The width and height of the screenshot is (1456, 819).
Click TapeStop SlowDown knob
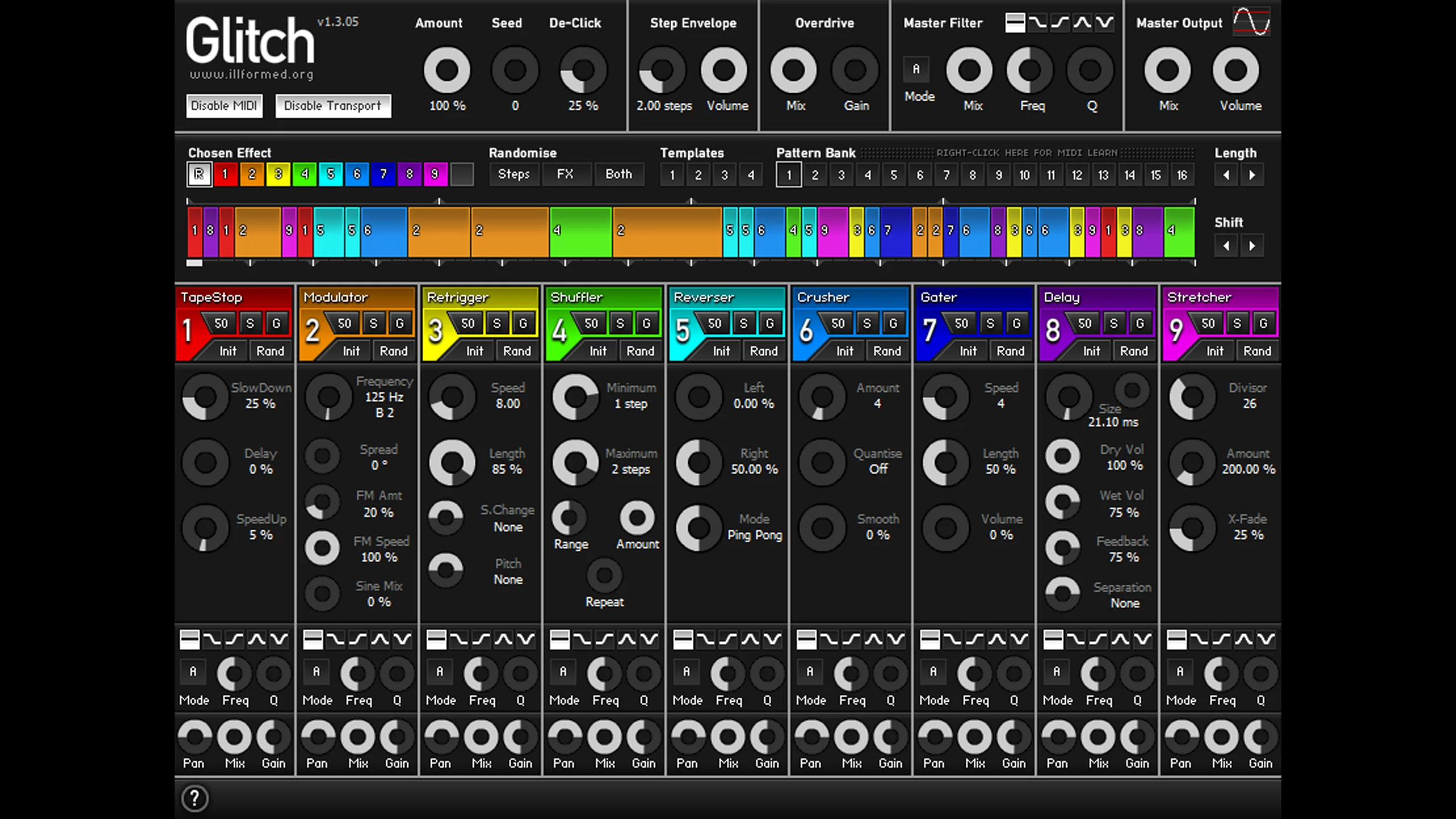click(x=205, y=396)
